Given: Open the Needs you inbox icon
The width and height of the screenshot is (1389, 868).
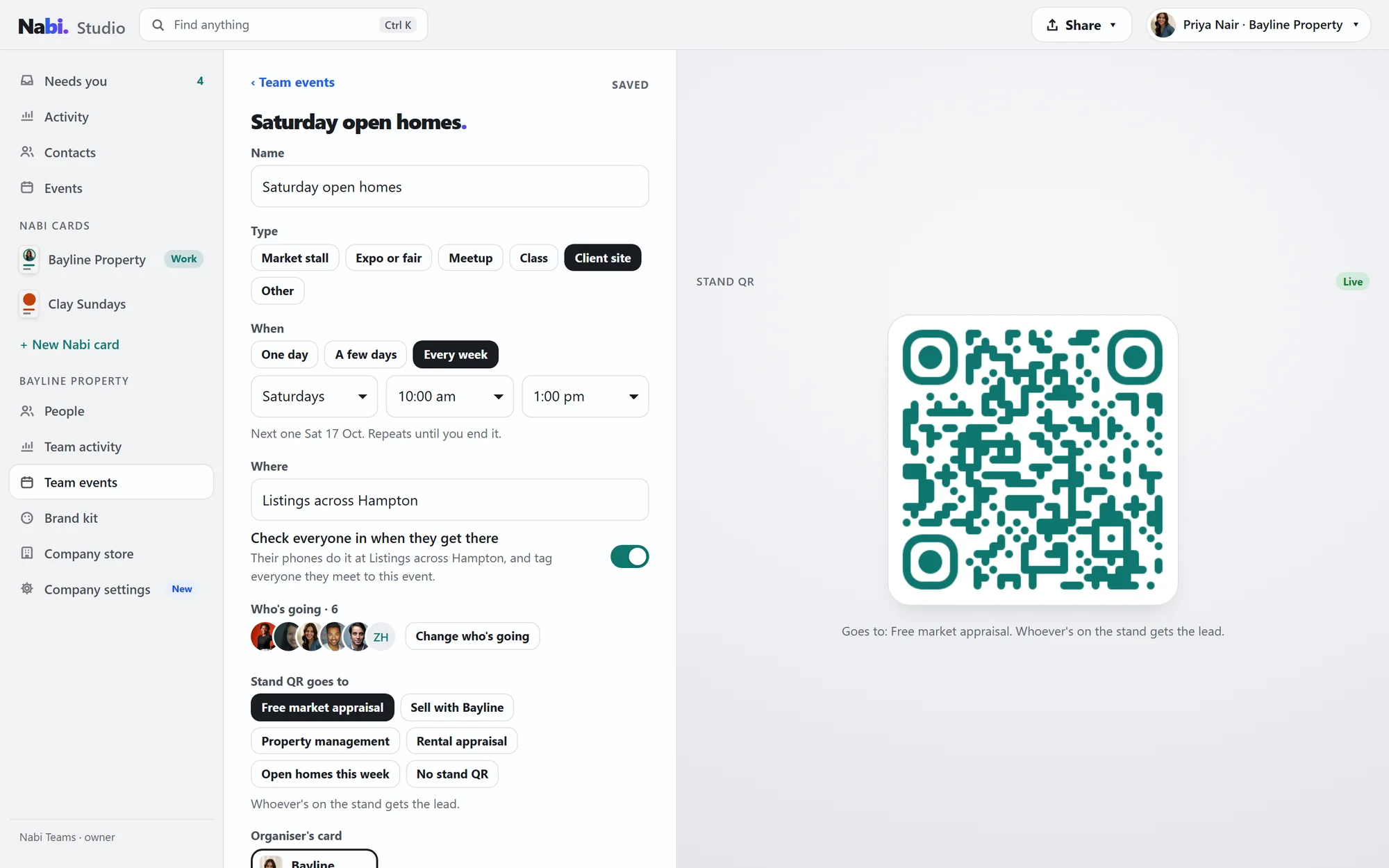Looking at the screenshot, I should point(27,81).
